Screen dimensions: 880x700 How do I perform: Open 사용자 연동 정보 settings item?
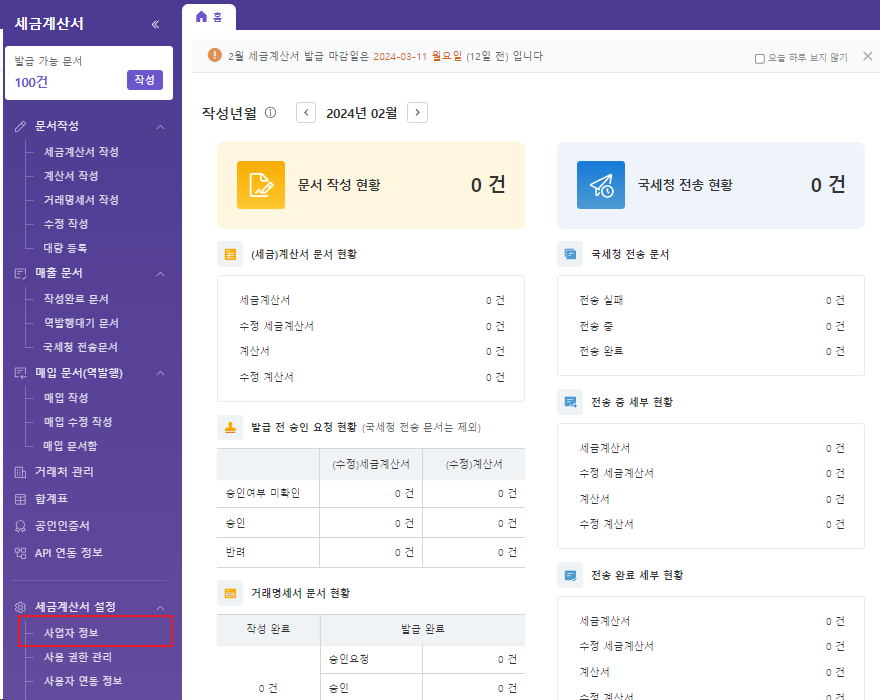click(83, 680)
